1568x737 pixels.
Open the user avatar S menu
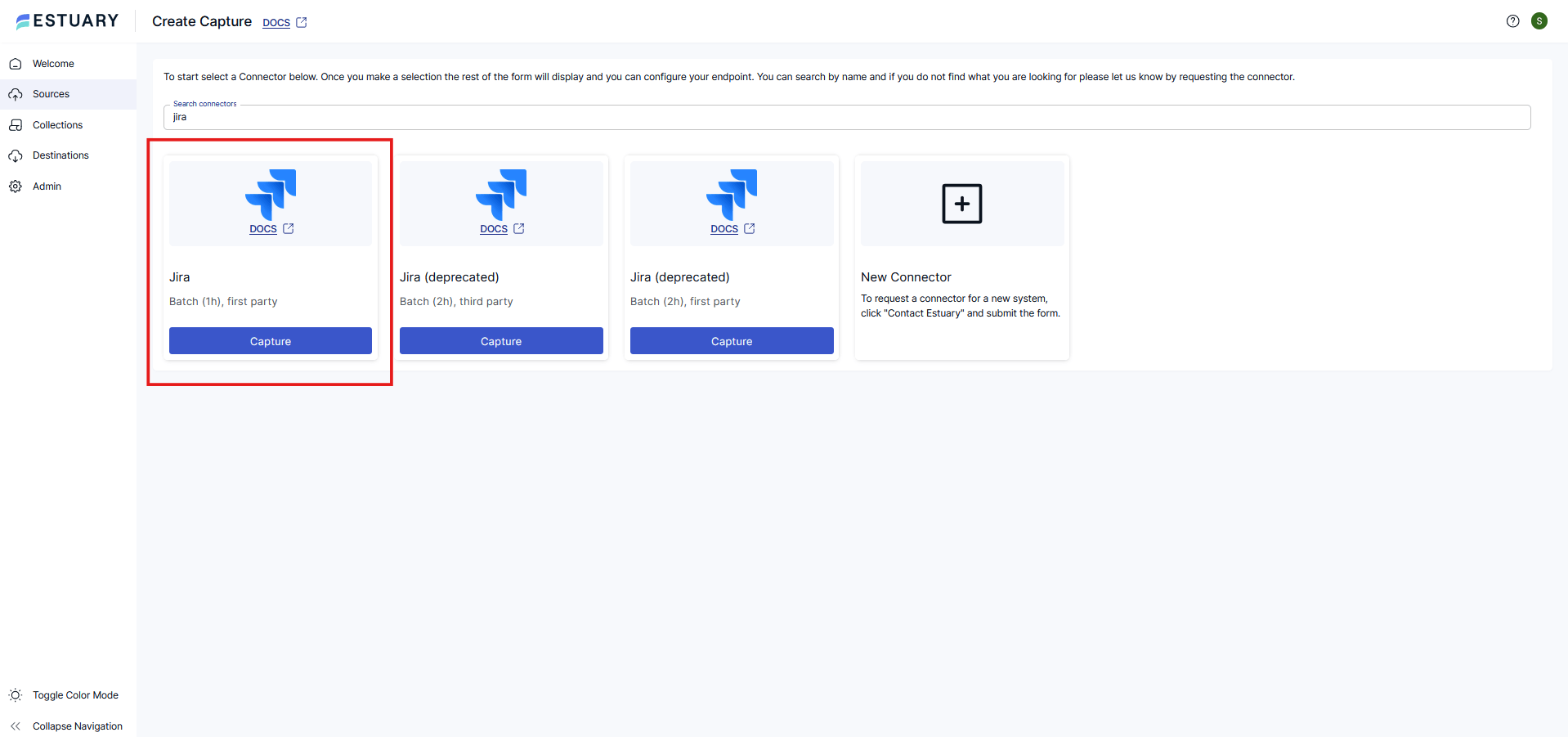tap(1539, 21)
